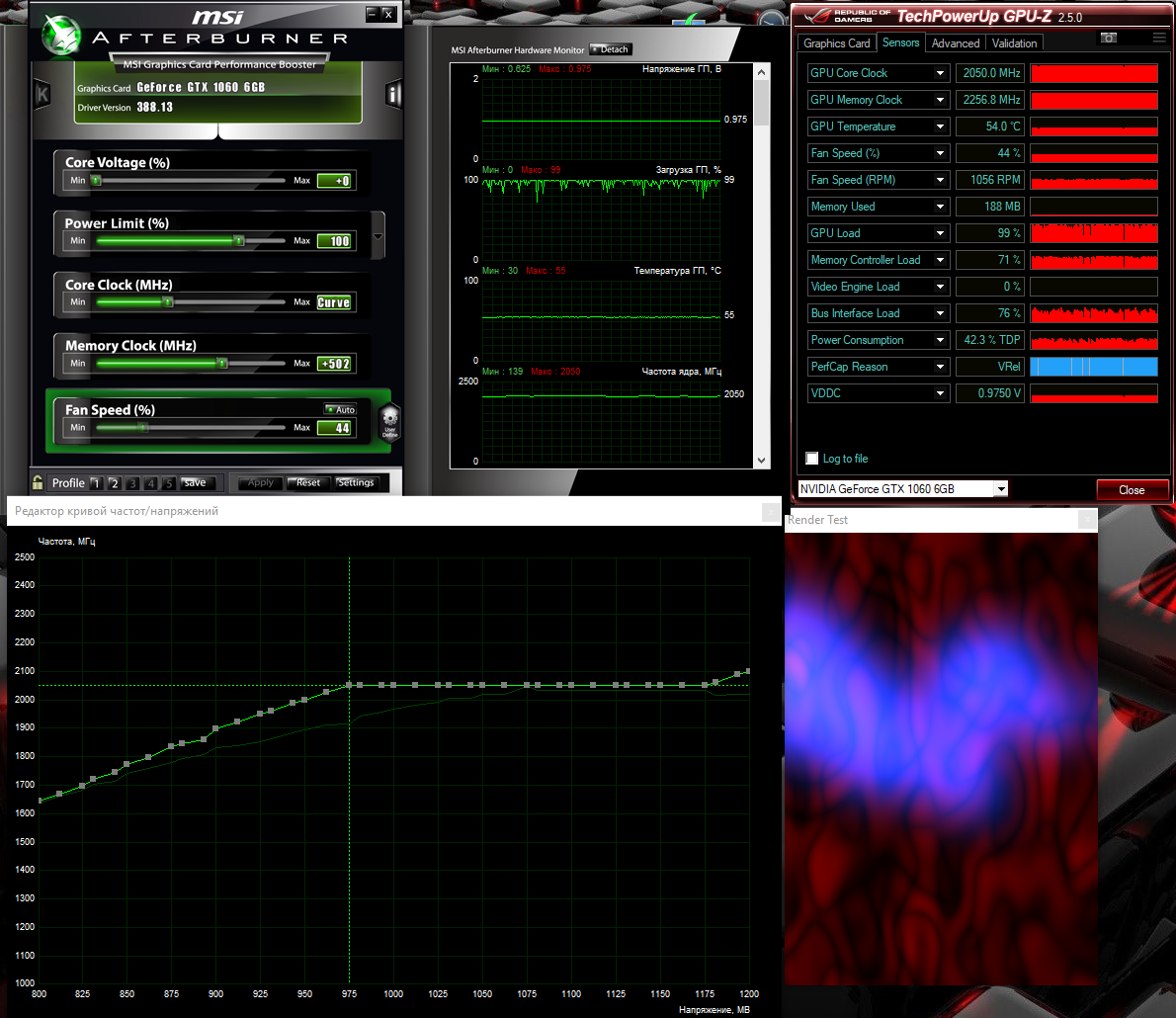Click the MSI Afterburner logo icon

pos(61,34)
